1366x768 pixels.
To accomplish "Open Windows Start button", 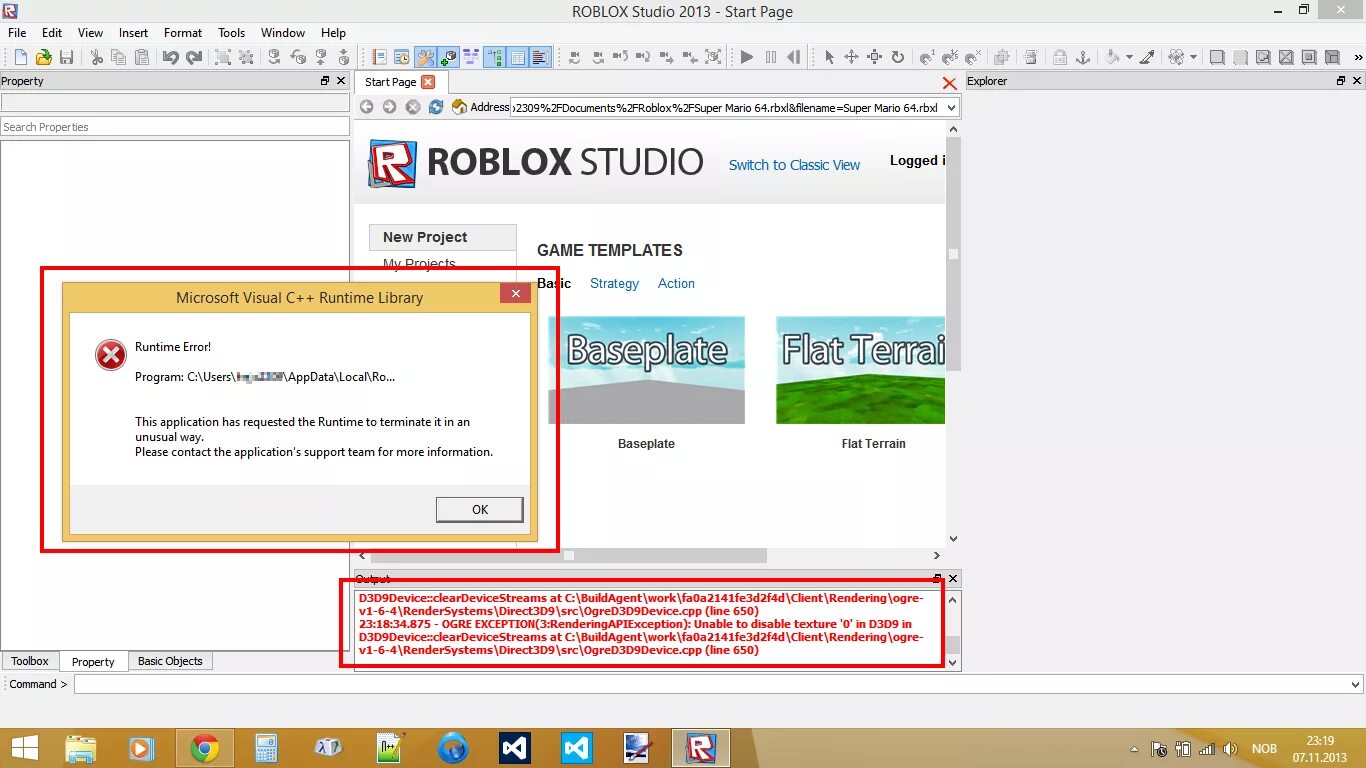I will (24, 748).
